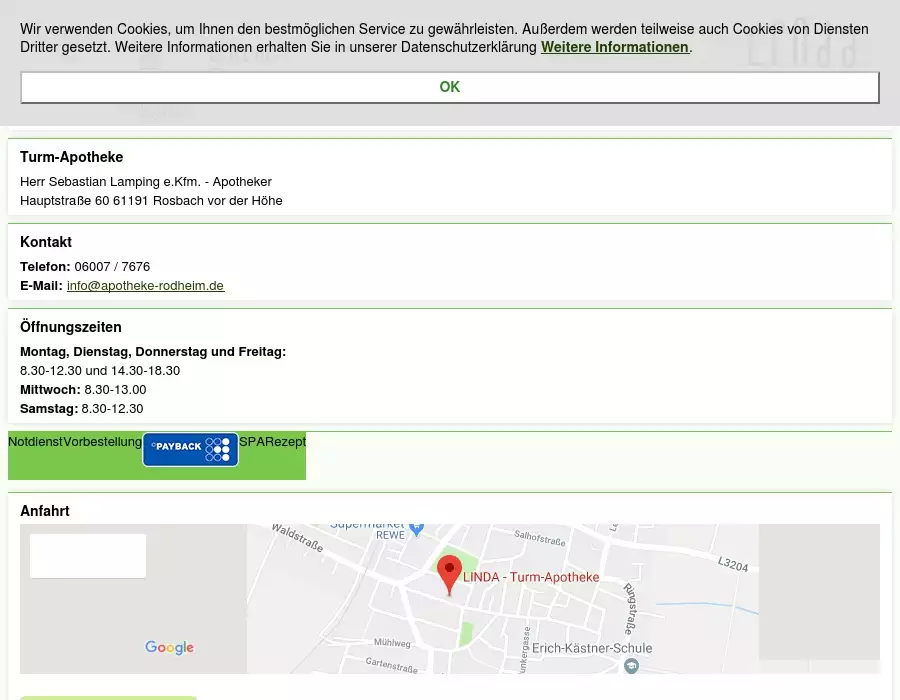
Task: Click the PAYBACK logo badge
Action: [190, 449]
